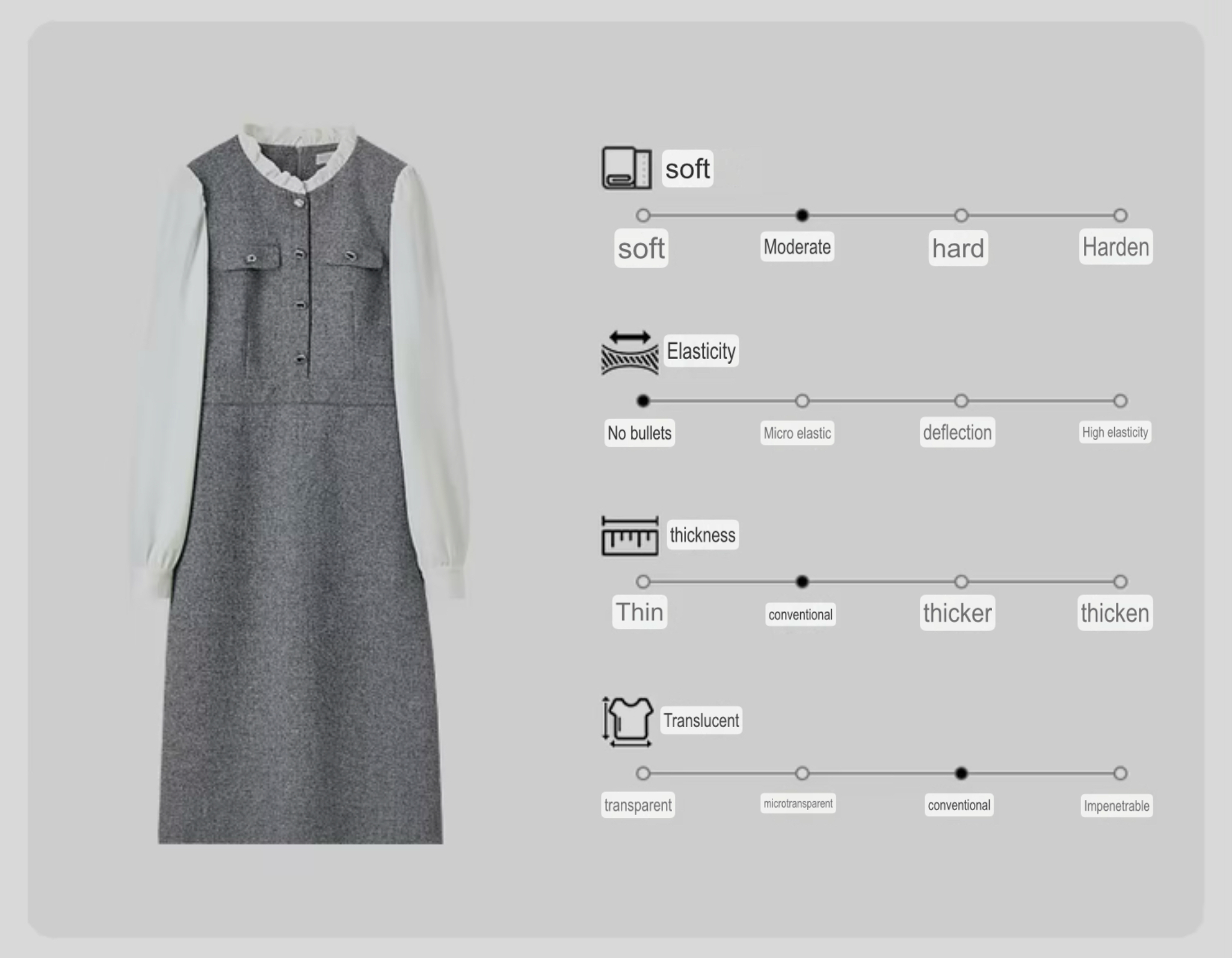Click the thicken label

pyautogui.click(x=1115, y=613)
